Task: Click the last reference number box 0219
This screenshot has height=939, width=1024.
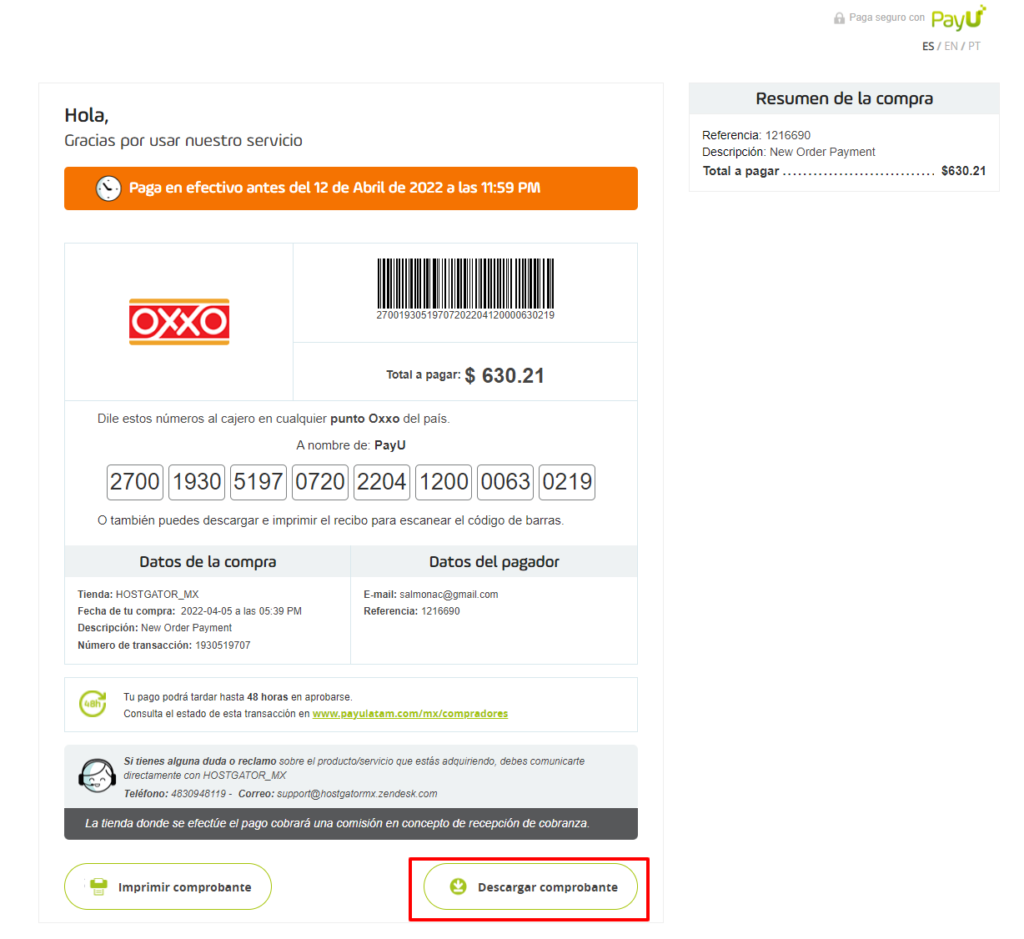Action: (x=567, y=482)
